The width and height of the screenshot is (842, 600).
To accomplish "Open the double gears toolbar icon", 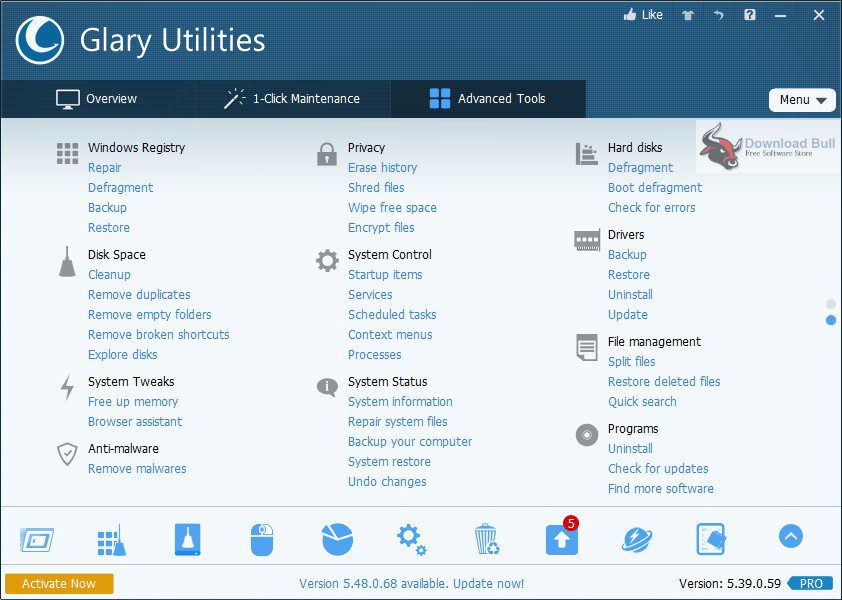I will click(x=412, y=540).
